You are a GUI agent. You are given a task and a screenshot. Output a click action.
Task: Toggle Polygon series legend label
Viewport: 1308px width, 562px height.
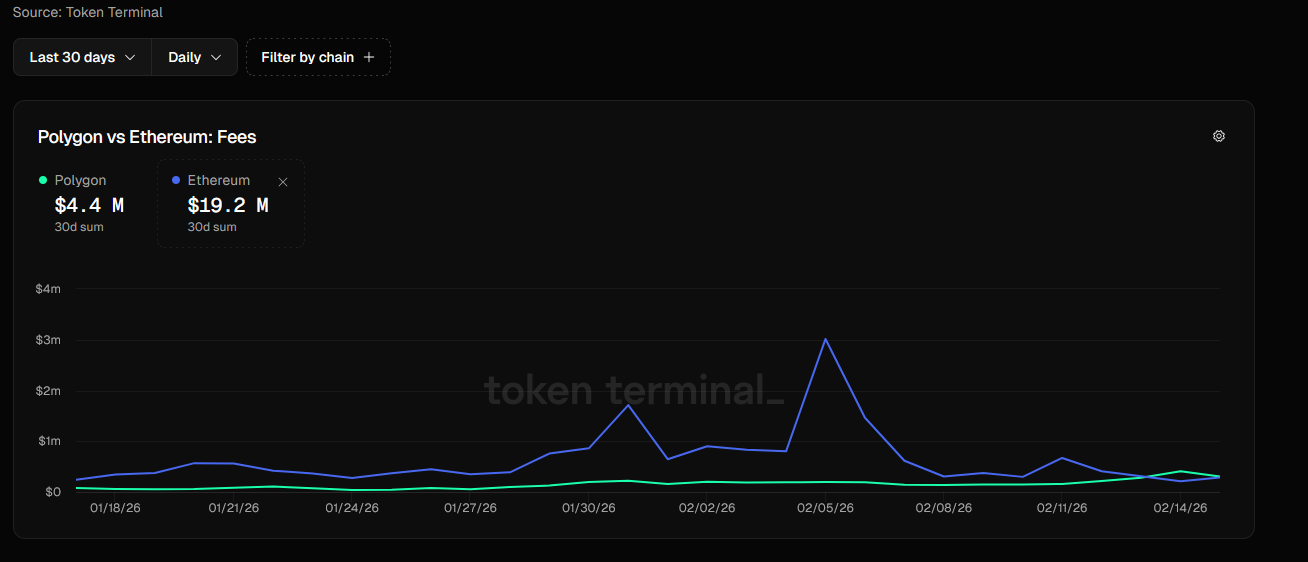pyautogui.click(x=80, y=180)
